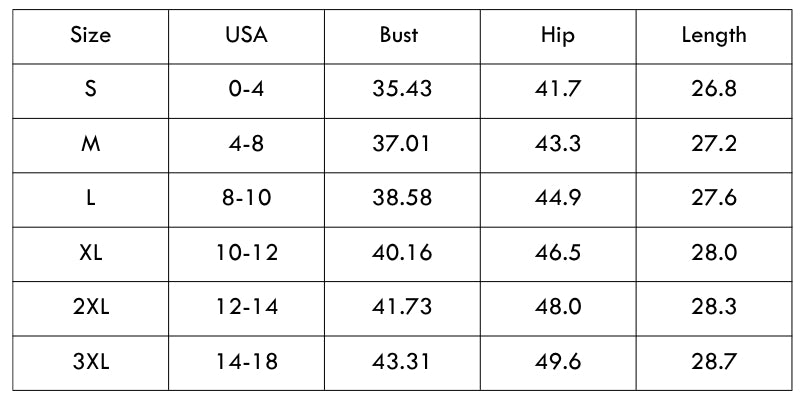Select the Bust column header
Viewport: 800px width, 400px height.
399,35
